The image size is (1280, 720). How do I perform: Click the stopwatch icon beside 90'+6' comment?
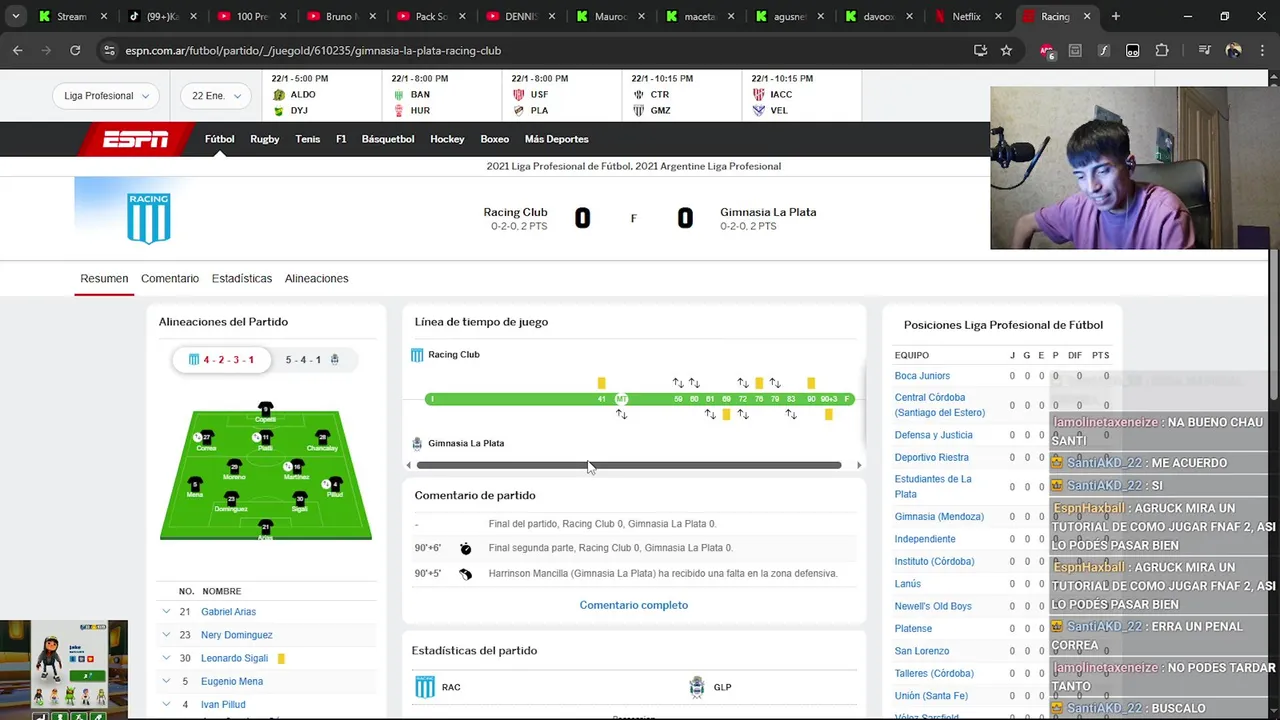coord(465,548)
